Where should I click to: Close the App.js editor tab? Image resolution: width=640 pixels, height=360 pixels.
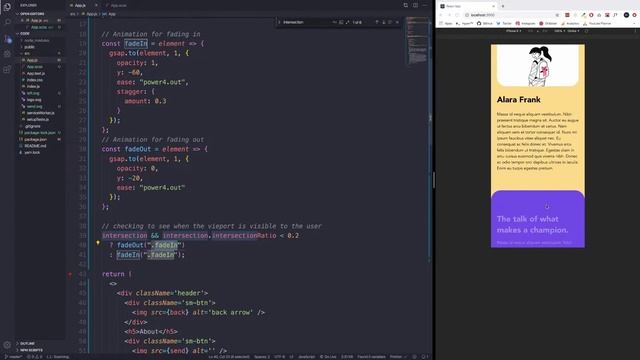(x=96, y=5)
